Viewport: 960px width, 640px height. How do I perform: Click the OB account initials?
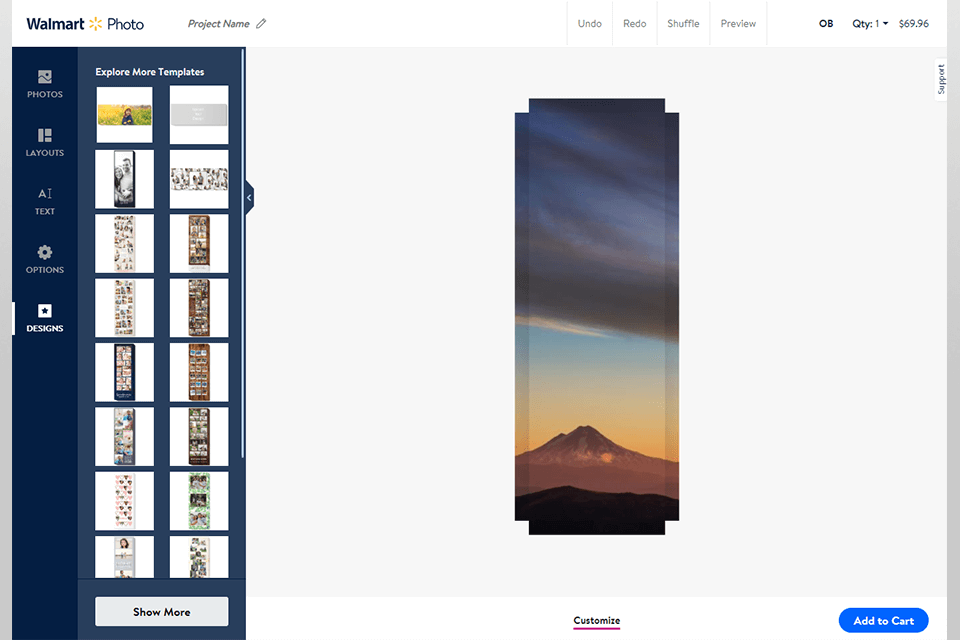[x=826, y=23]
